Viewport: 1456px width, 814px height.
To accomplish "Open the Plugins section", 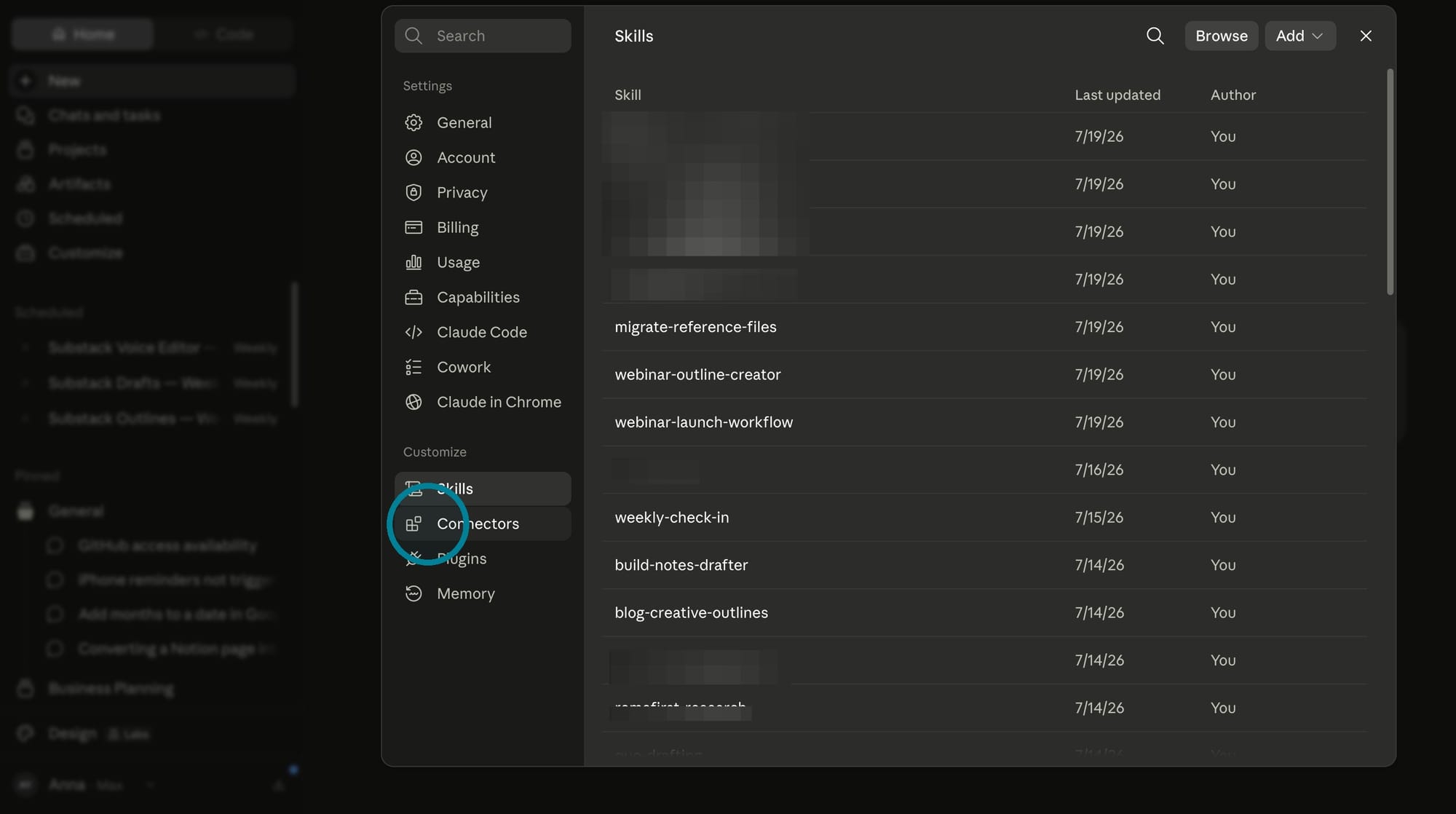I will (483, 558).
